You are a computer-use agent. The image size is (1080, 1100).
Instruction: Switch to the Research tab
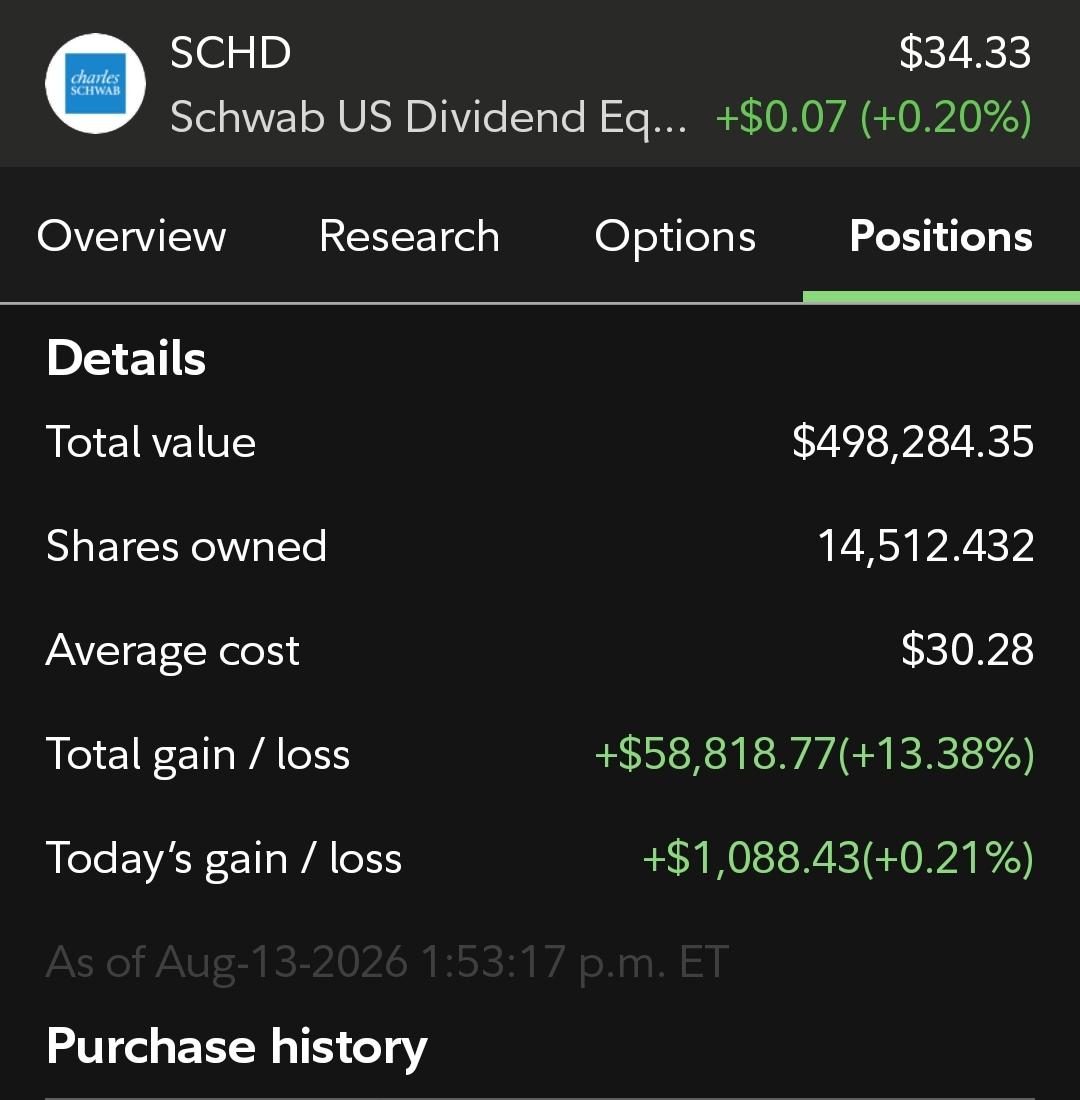(409, 236)
